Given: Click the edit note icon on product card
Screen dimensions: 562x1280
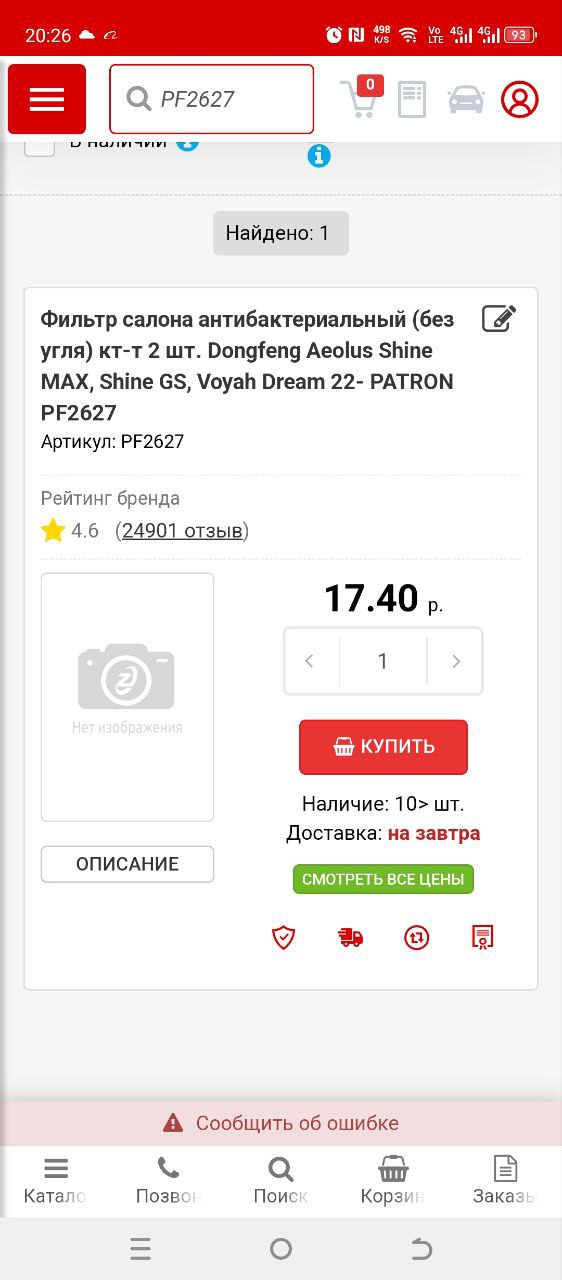Looking at the screenshot, I should click(x=499, y=319).
